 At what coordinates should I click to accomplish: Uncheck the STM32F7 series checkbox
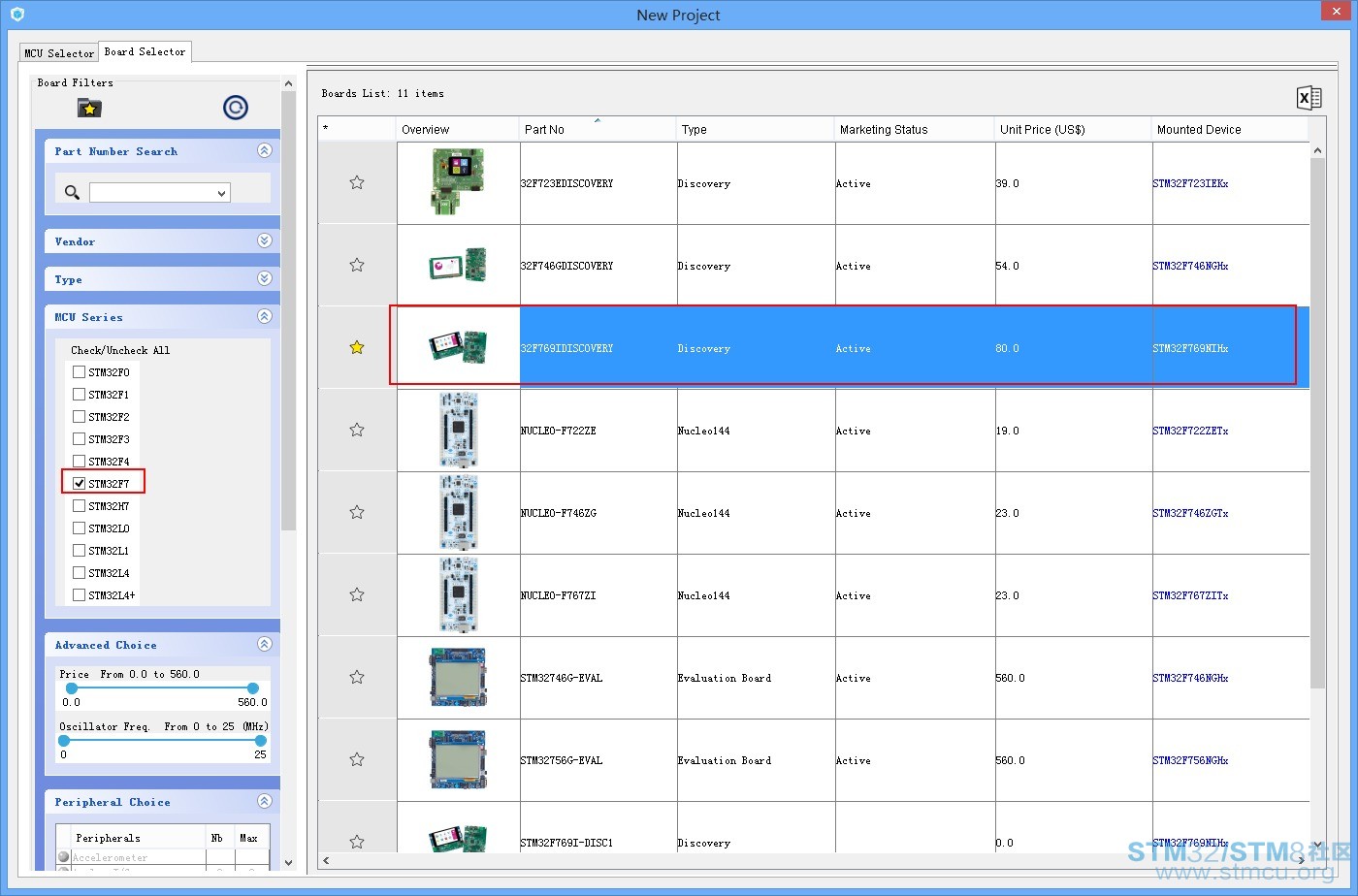click(x=80, y=484)
